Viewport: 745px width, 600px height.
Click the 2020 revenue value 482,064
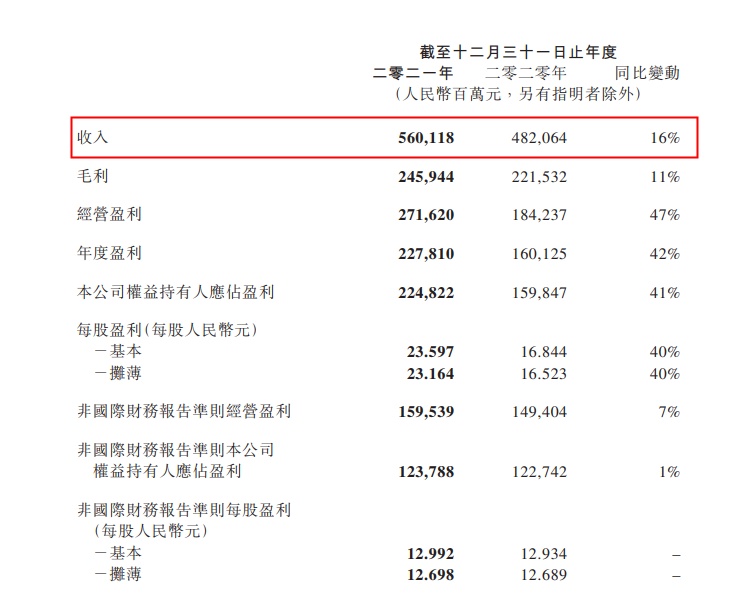[x=539, y=138]
